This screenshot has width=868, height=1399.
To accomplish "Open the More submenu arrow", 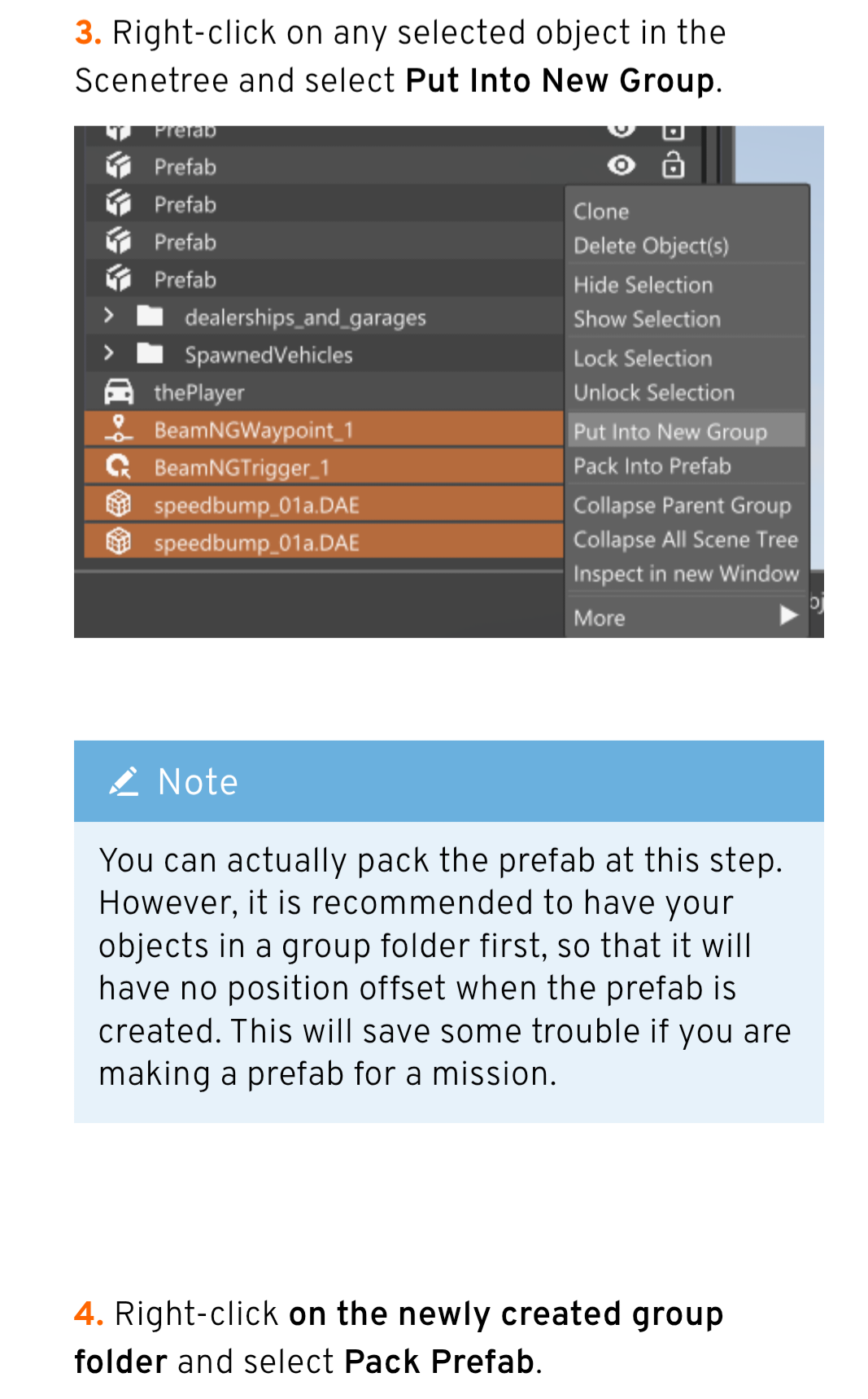I will [787, 615].
